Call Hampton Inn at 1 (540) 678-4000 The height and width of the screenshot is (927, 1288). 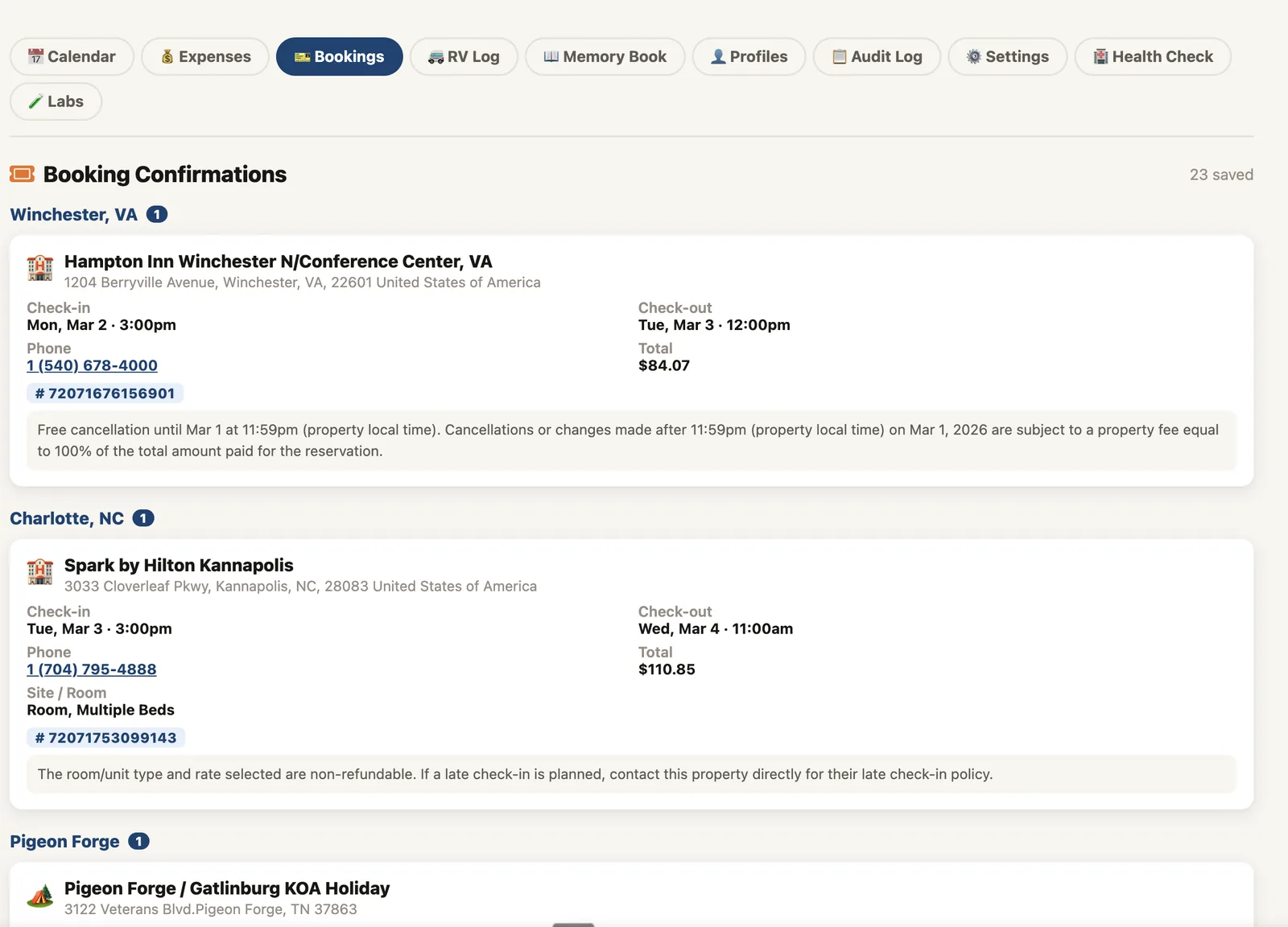click(92, 365)
